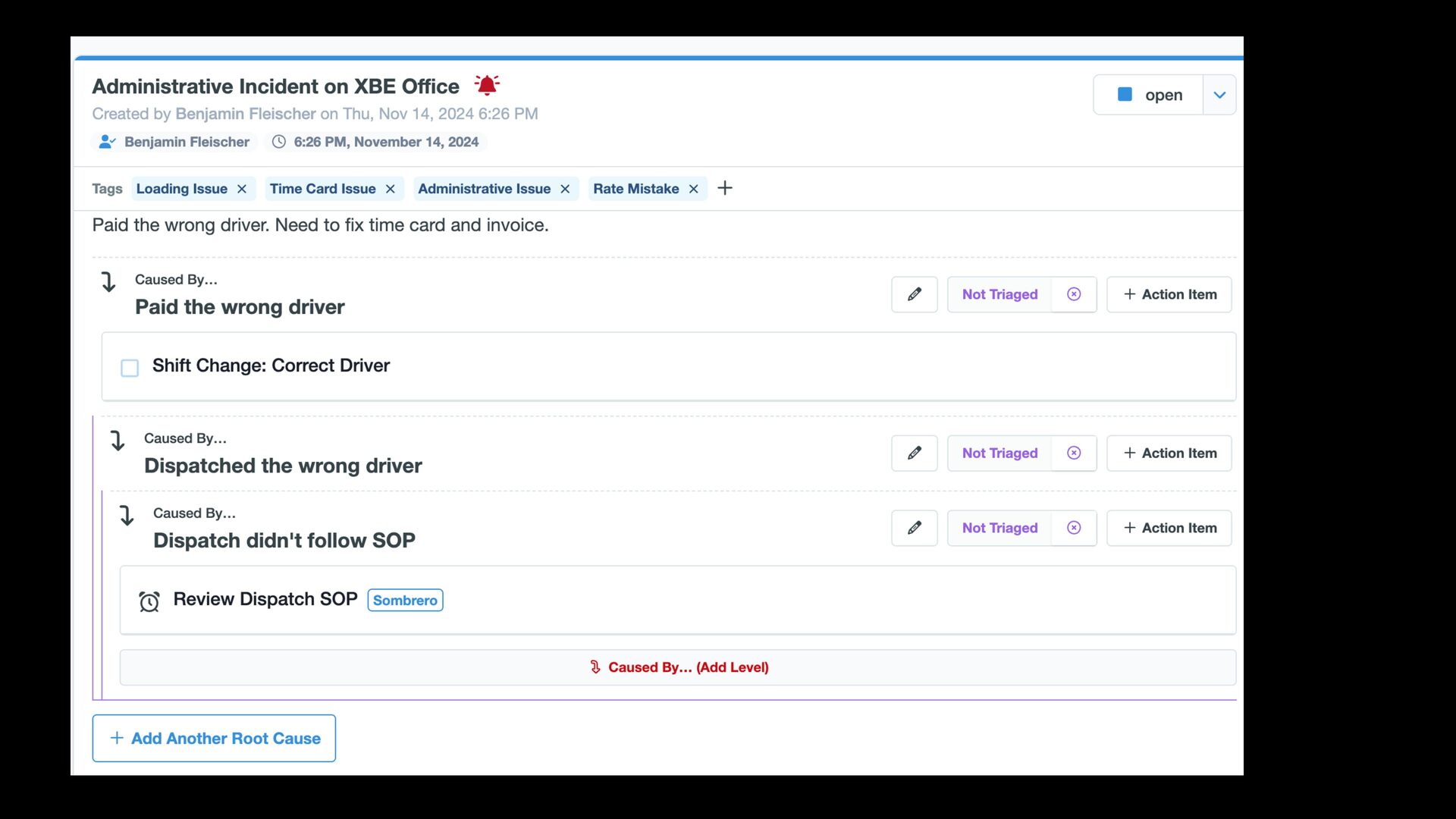Check the 'Shift Change: Correct Driver' checkbox
The image size is (1456, 819).
tap(130, 368)
